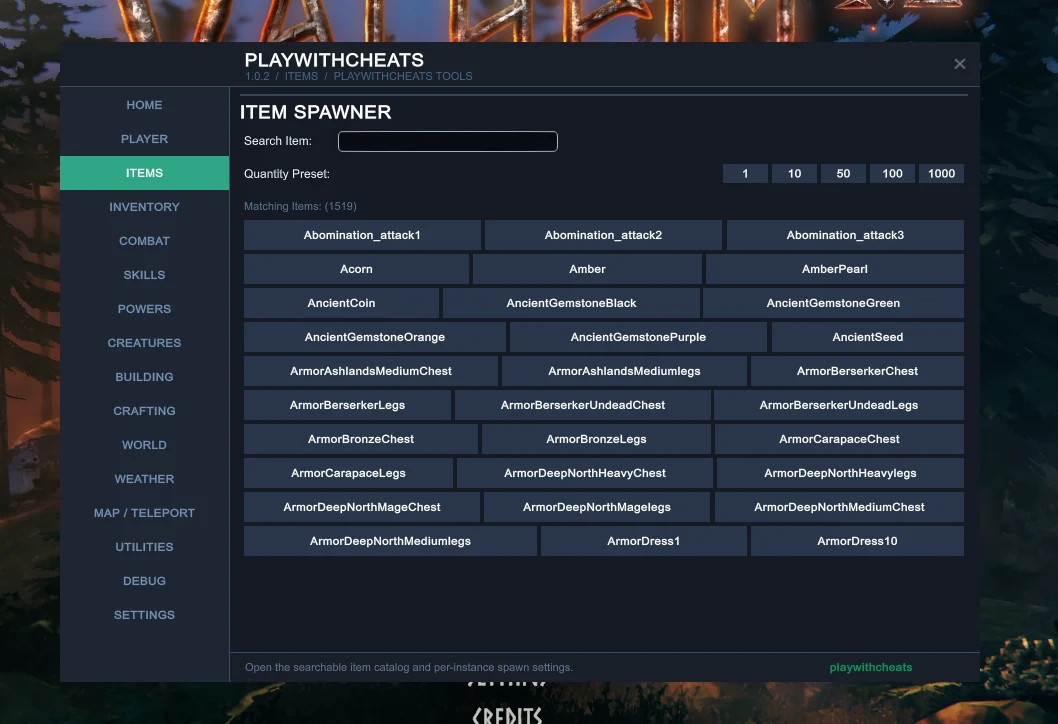Spawn ArmorBerserkerUndeadChest item
Screen dimensions: 1058x724
point(583,405)
